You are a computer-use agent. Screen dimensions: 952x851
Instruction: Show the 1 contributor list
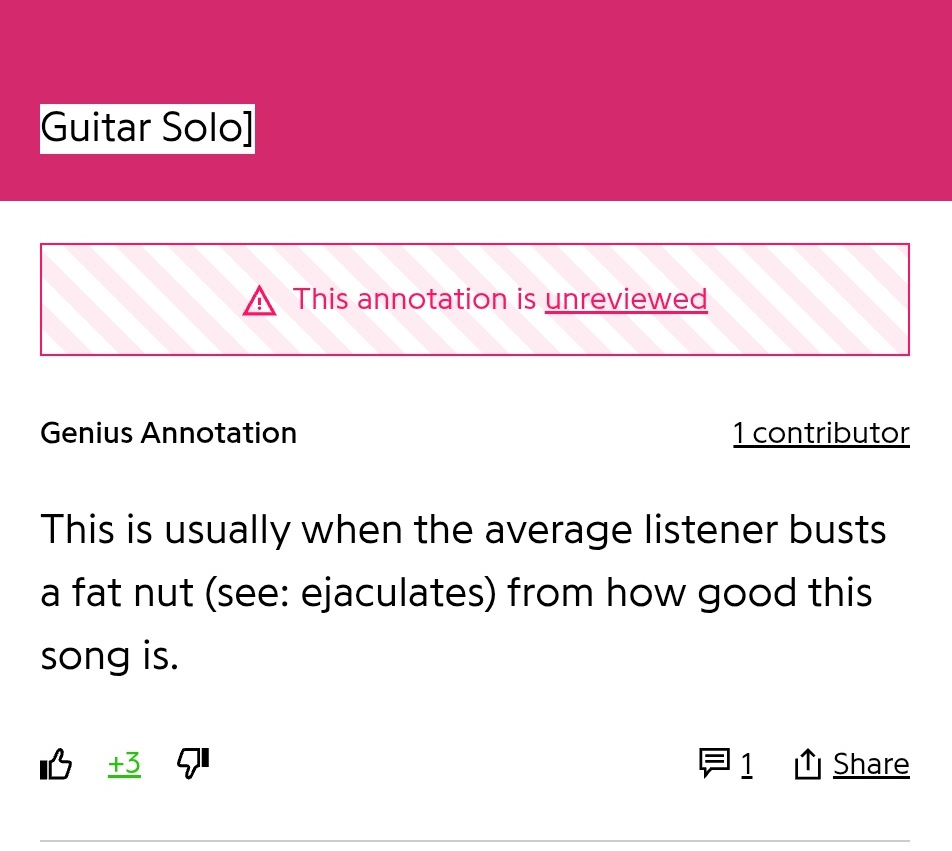coord(821,433)
